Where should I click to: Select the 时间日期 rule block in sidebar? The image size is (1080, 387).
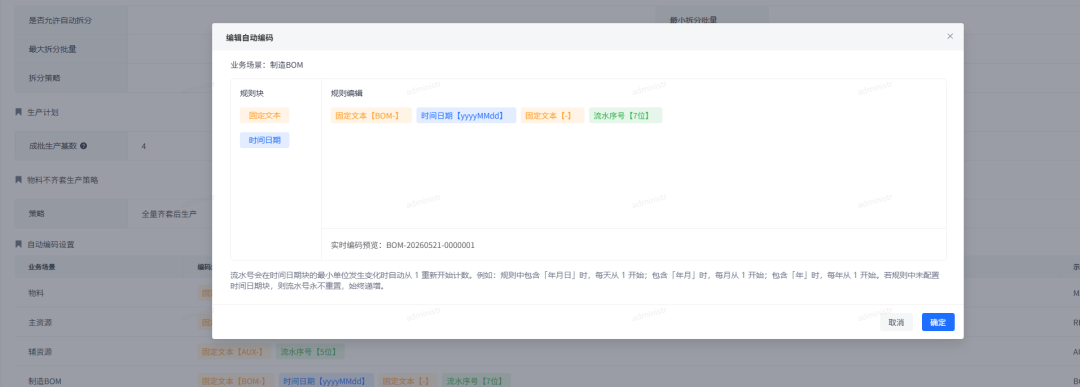(x=264, y=140)
